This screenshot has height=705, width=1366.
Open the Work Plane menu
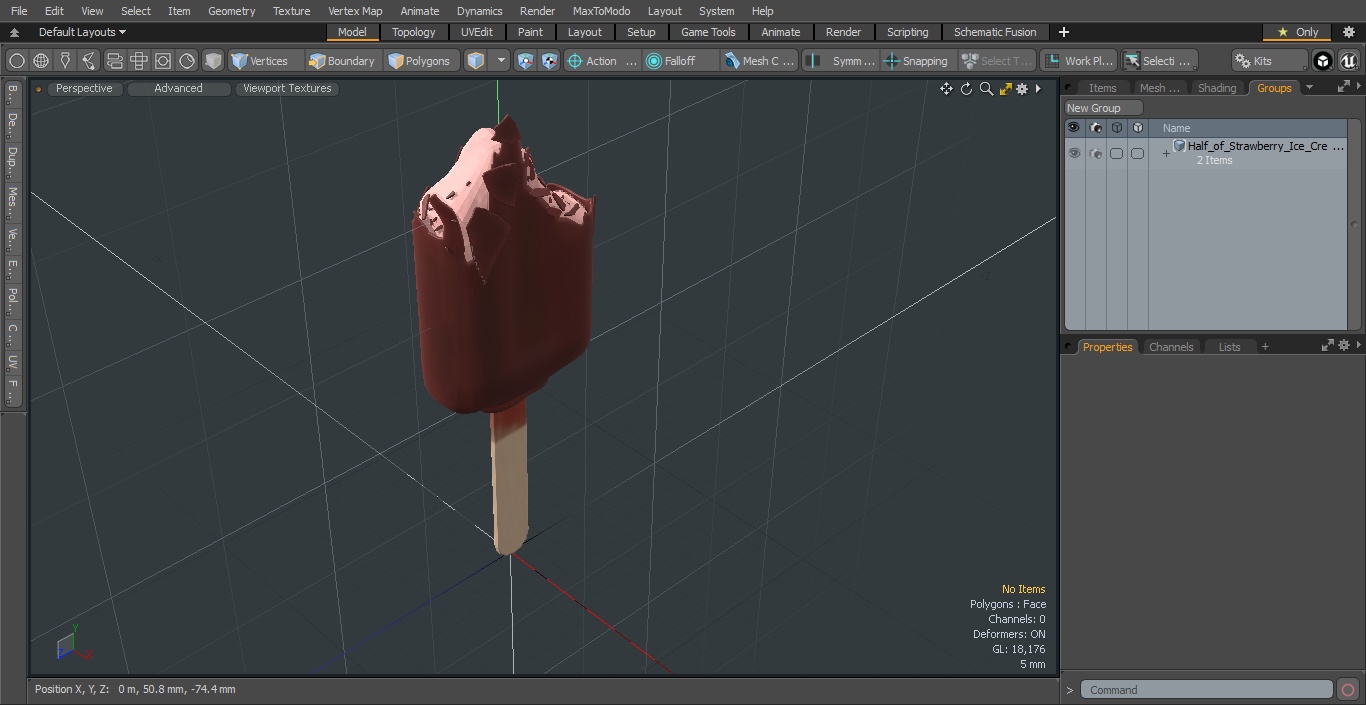click(1079, 61)
